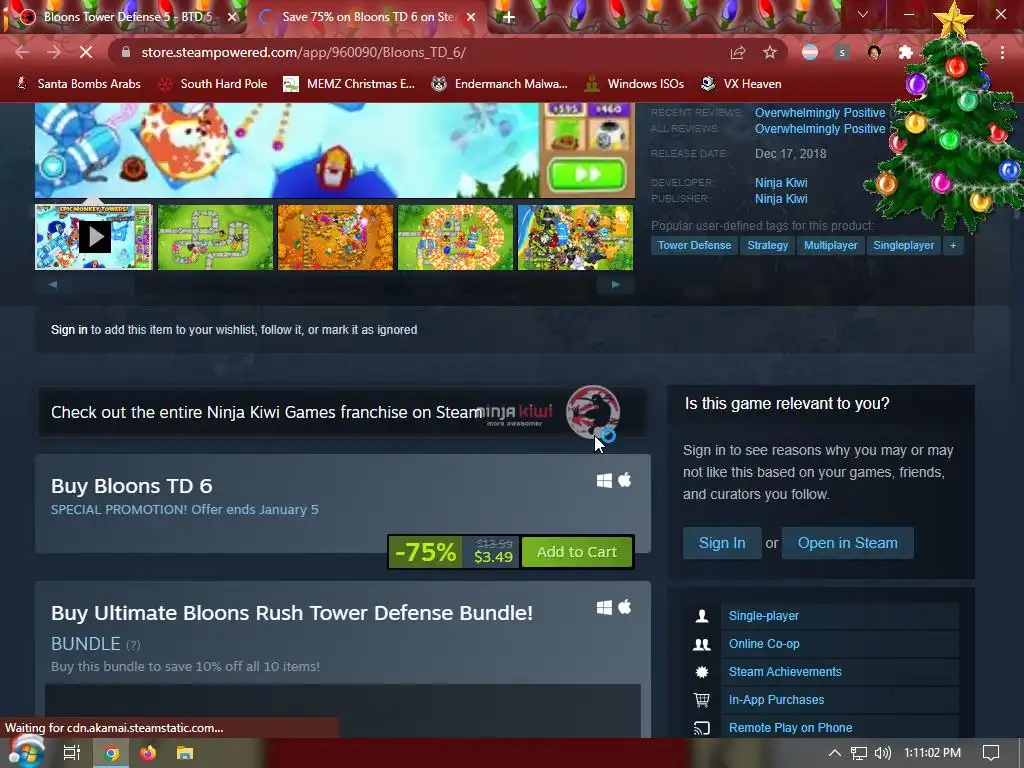Click Windows icon on Ultimate Bloons Rush bundle
The height and width of the screenshot is (768, 1024).
[604, 607]
